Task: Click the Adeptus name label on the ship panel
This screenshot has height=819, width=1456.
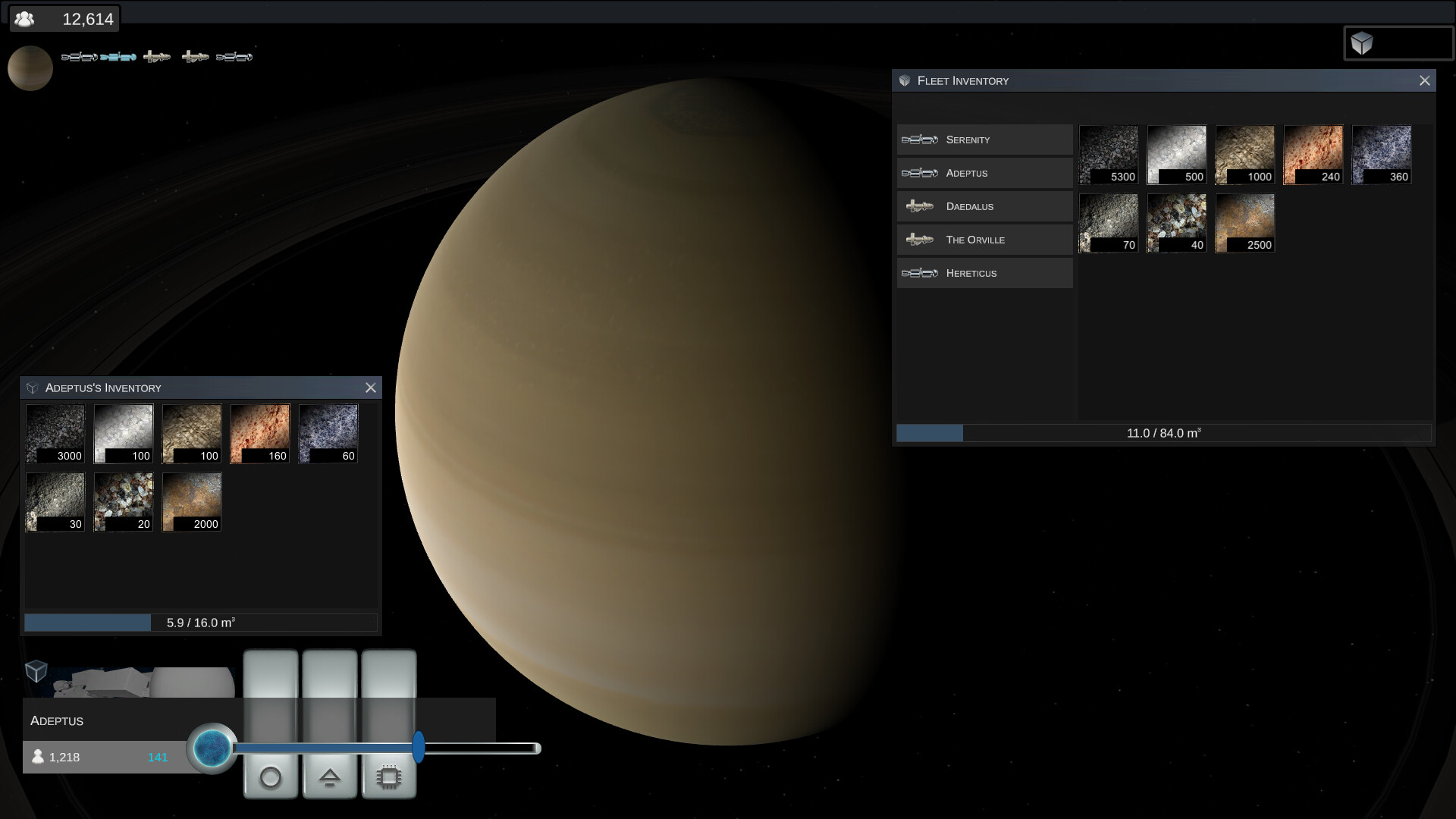Action: 56,720
